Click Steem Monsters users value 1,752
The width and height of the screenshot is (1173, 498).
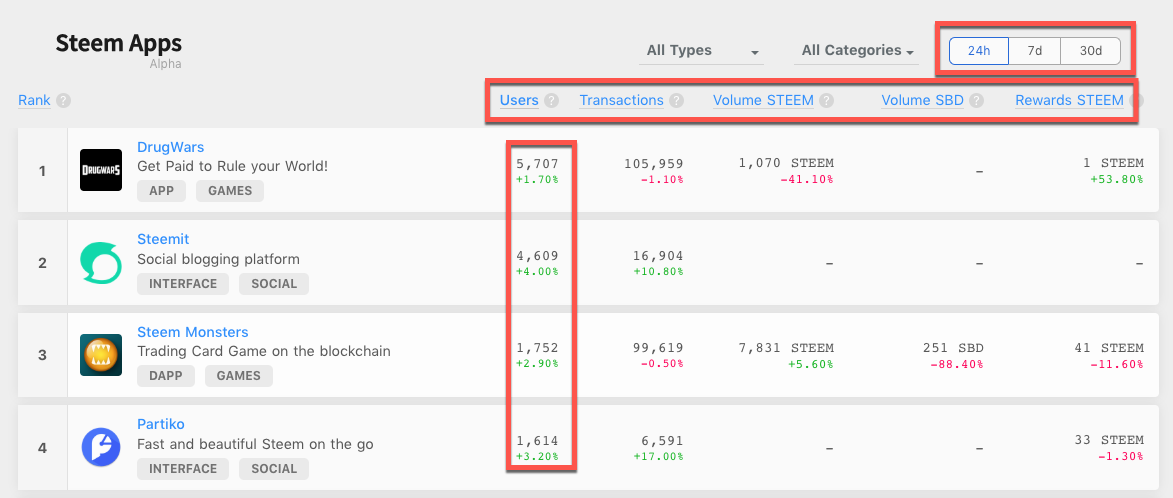click(x=537, y=348)
